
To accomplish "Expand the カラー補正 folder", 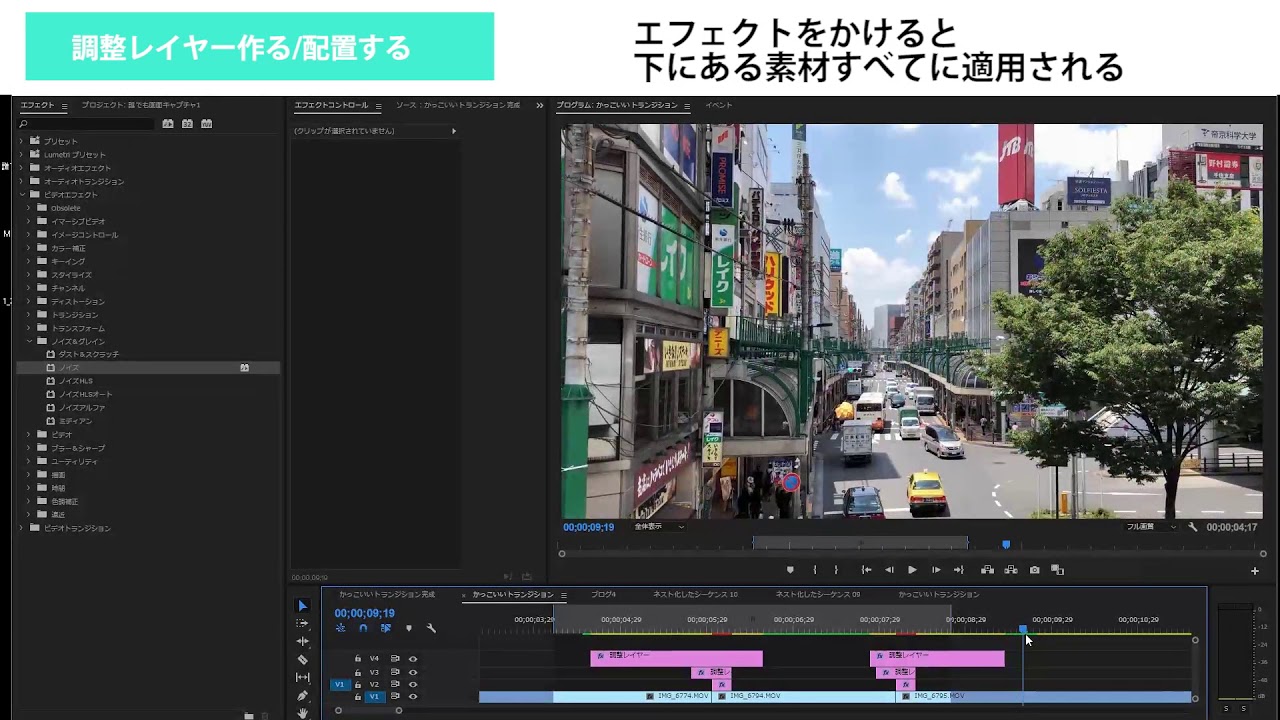I will point(29,248).
